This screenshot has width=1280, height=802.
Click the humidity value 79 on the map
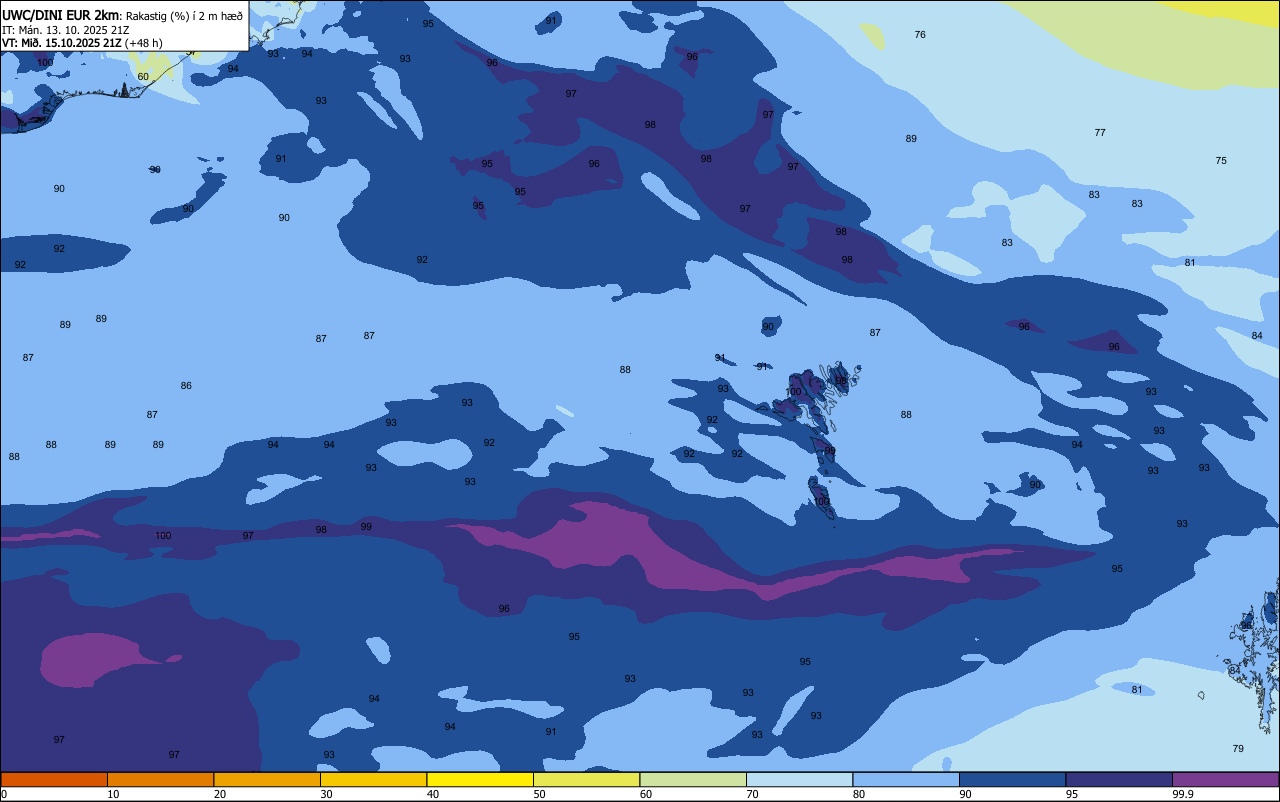coord(1238,749)
